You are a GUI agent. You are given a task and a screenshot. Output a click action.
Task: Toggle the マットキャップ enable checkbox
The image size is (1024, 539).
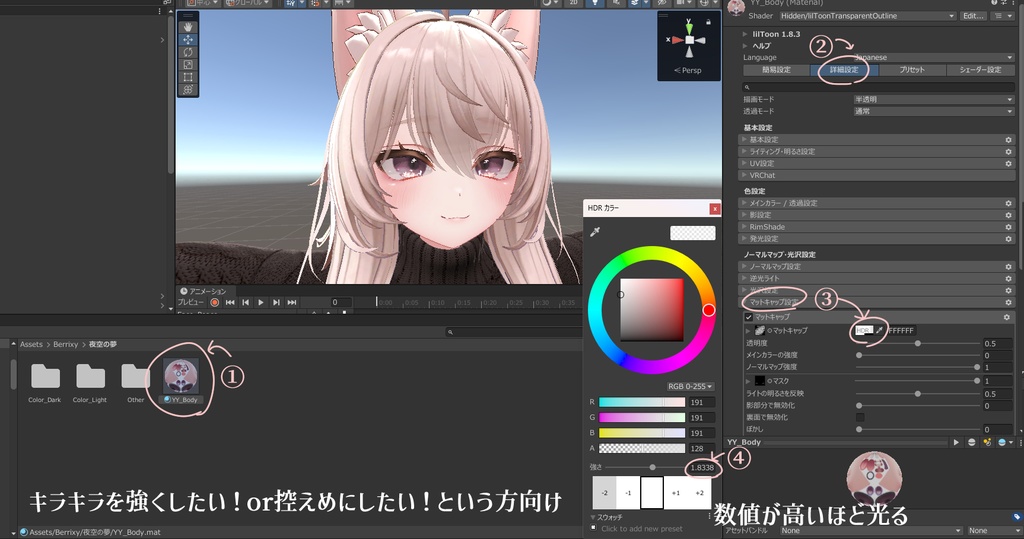click(x=749, y=317)
